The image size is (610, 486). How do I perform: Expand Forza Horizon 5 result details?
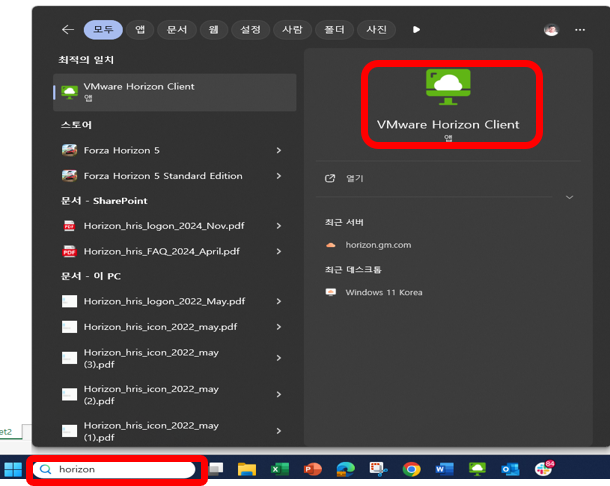pyautogui.click(x=278, y=151)
